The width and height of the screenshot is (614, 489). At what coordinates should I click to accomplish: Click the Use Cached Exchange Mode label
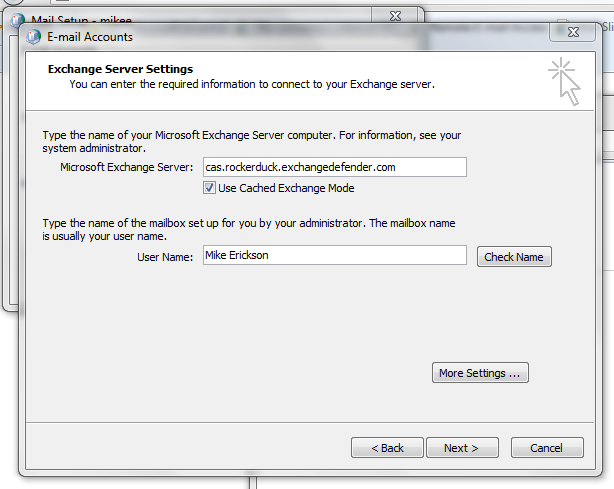pyautogui.click(x=286, y=188)
